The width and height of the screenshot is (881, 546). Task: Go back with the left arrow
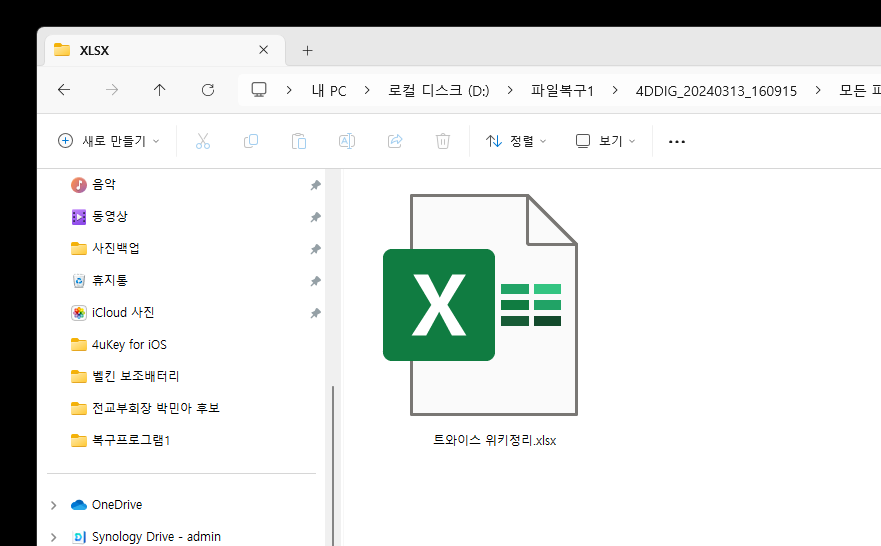coord(64,90)
